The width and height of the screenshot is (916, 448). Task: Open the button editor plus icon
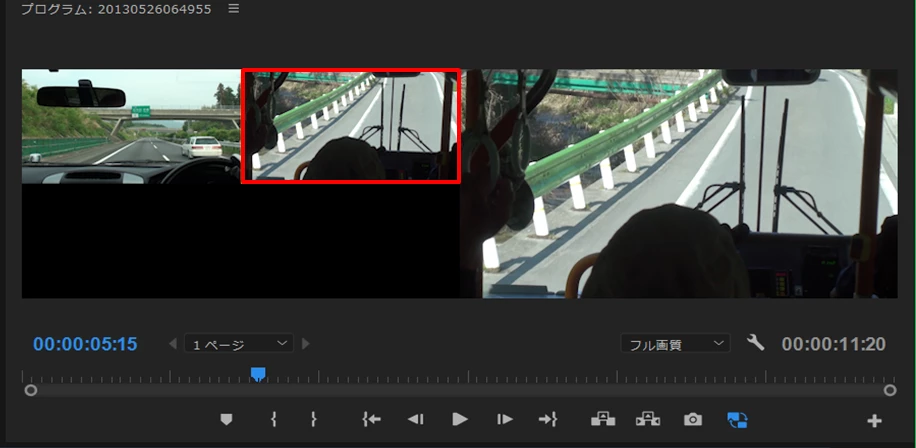point(875,421)
